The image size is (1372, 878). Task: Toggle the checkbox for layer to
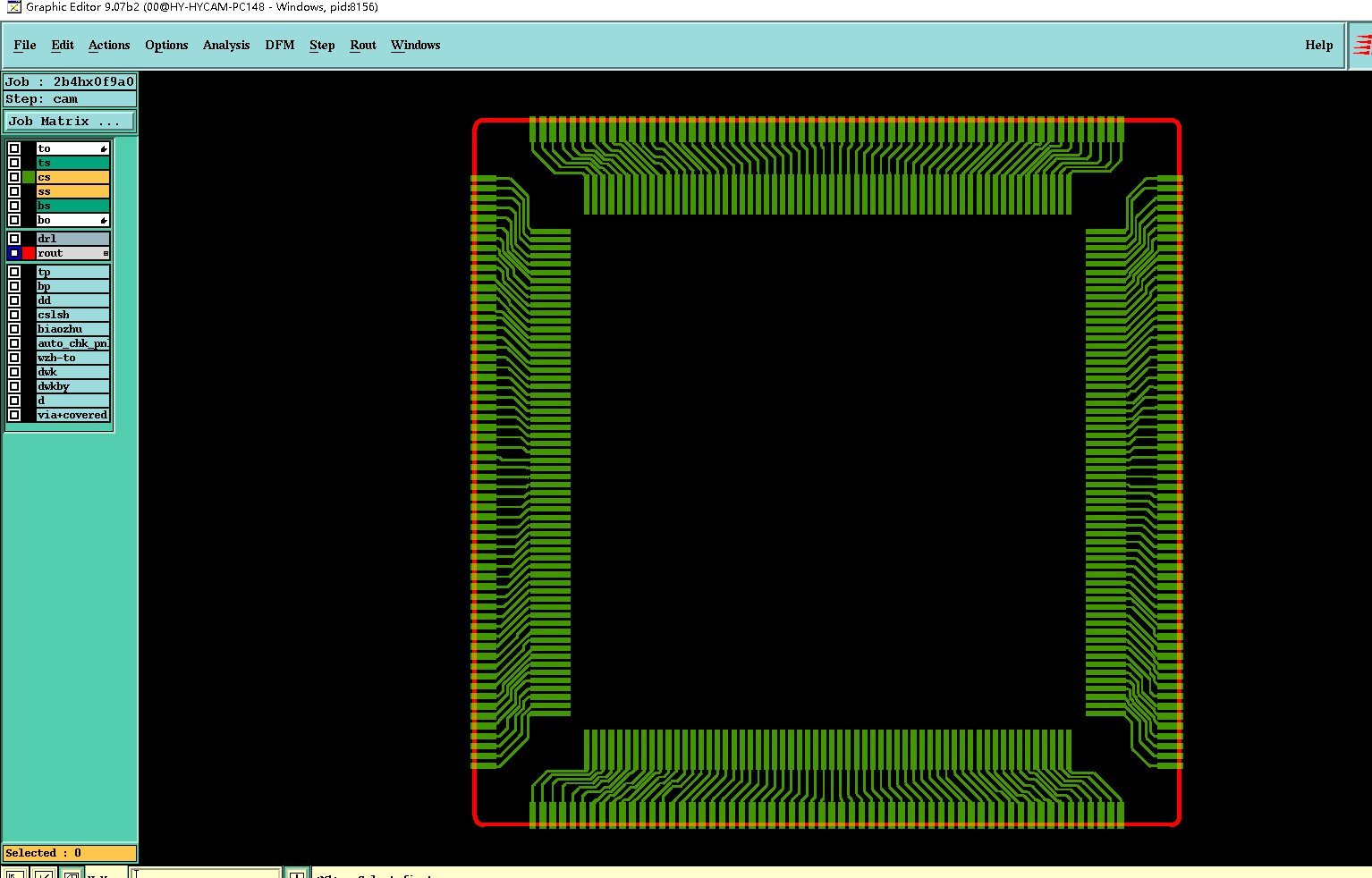pos(14,148)
